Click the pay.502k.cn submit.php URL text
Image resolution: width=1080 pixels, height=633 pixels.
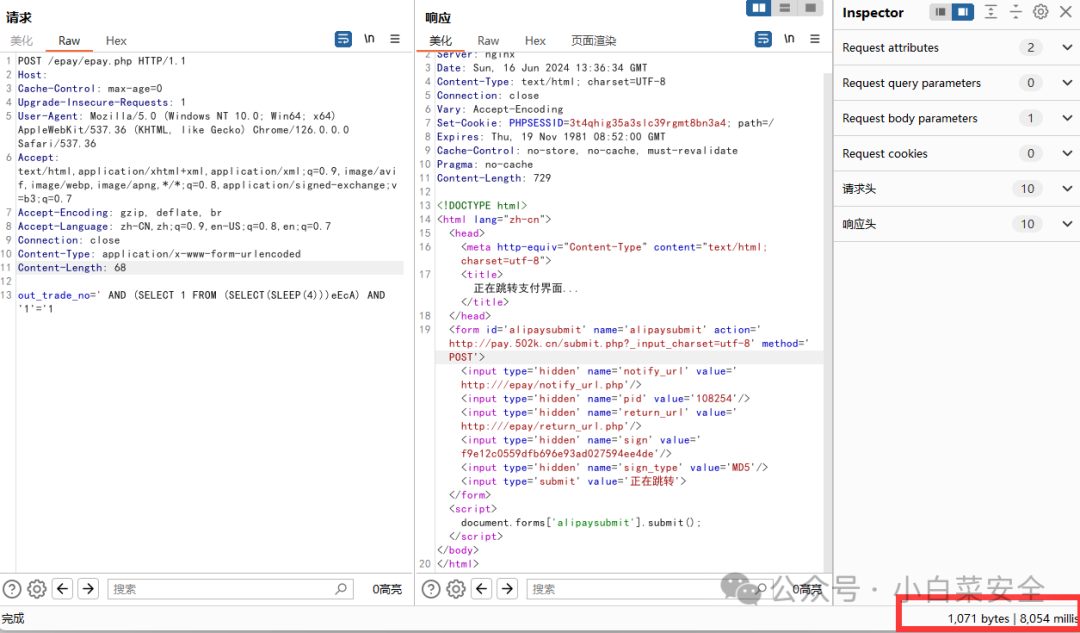602,343
